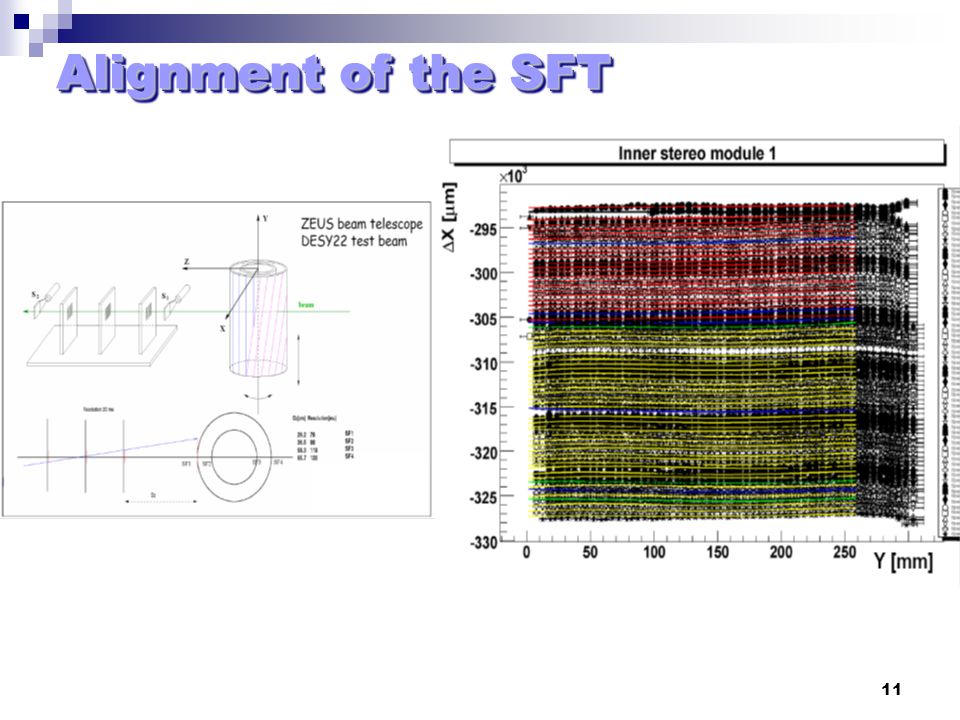This screenshot has width=960, height=720.
Task: Click the green "beam" label in diagram
Action: pyautogui.click(x=306, y=304)
